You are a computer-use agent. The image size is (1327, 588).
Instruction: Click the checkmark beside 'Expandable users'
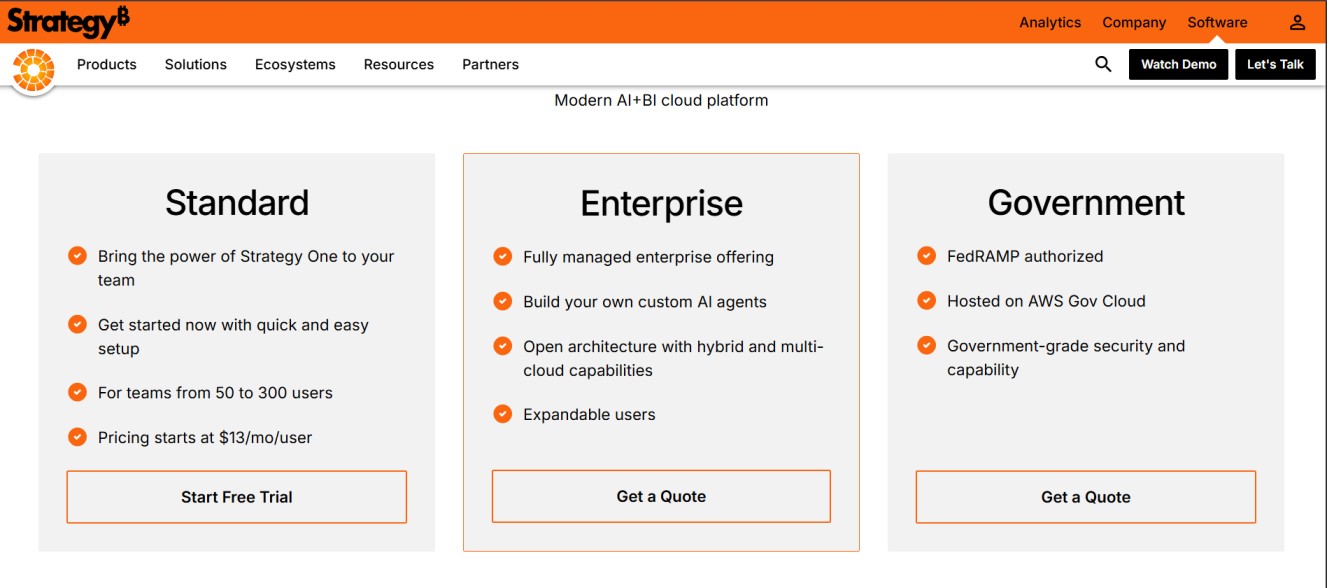[x=502, y=413]
